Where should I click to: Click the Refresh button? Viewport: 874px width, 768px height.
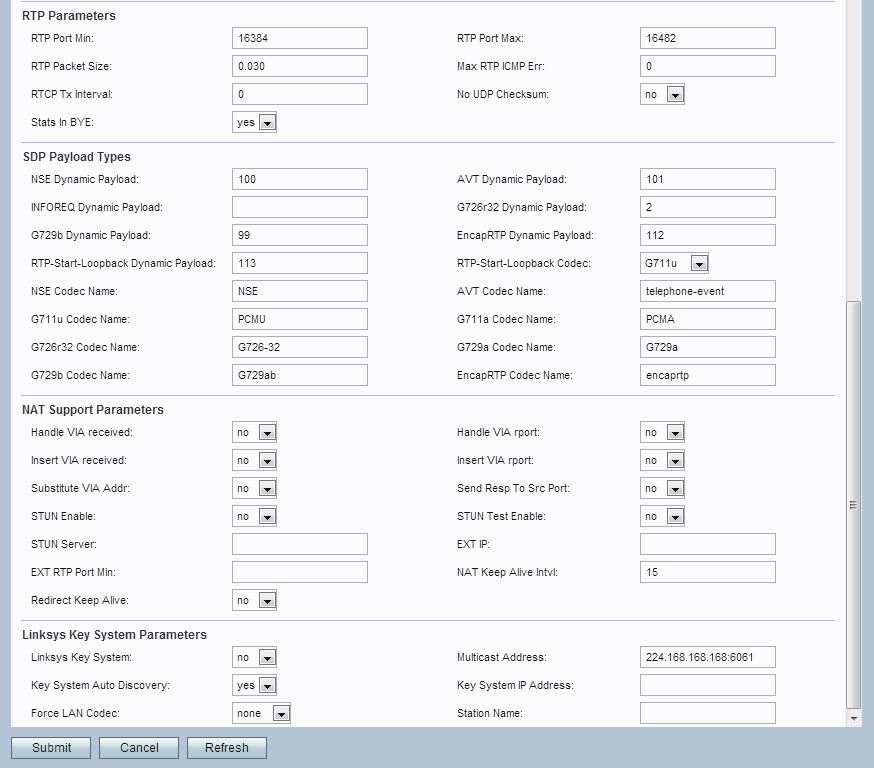[x=226, y=747]
